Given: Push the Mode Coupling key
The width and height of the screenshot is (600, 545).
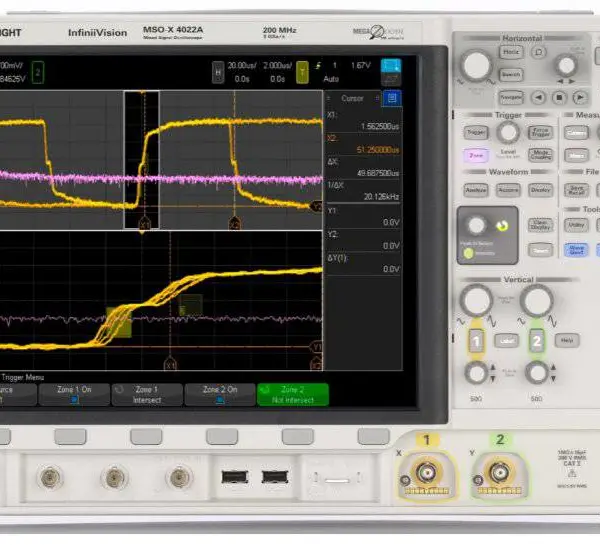Looking at the screenshot, I should click(541, 155).
